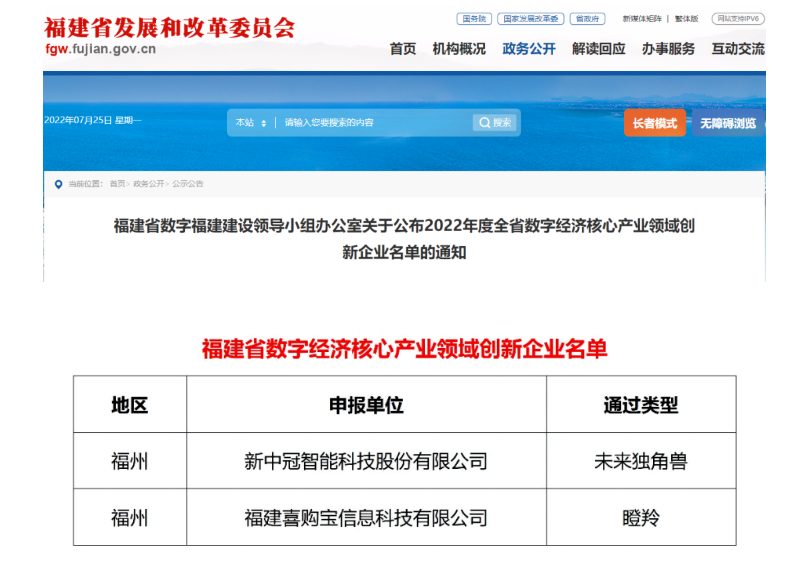Click the 网站支持IPV6 badge

pyautogui.click(x=738, y=19)
